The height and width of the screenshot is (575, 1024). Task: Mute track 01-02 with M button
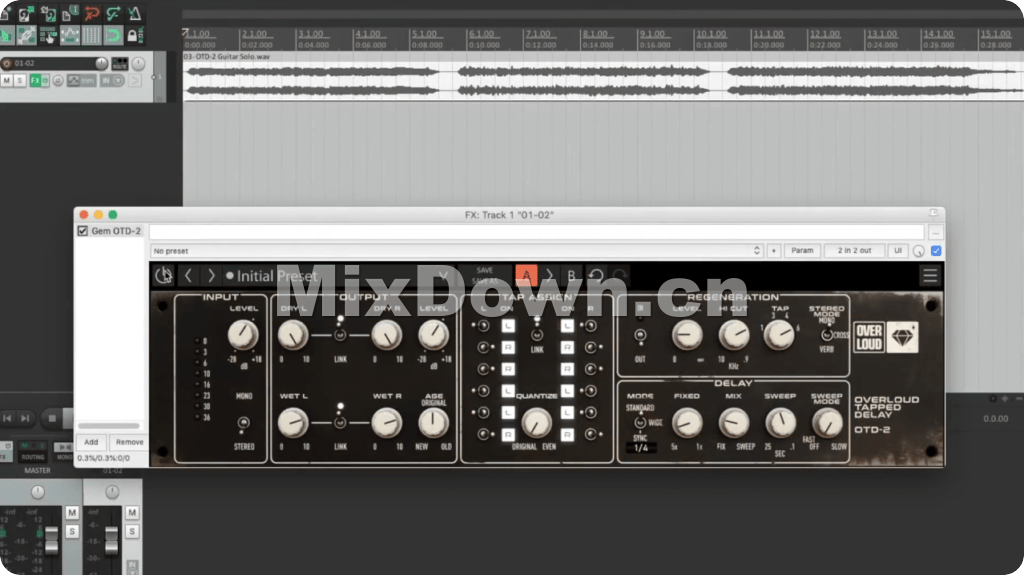(x=7, y=80)
